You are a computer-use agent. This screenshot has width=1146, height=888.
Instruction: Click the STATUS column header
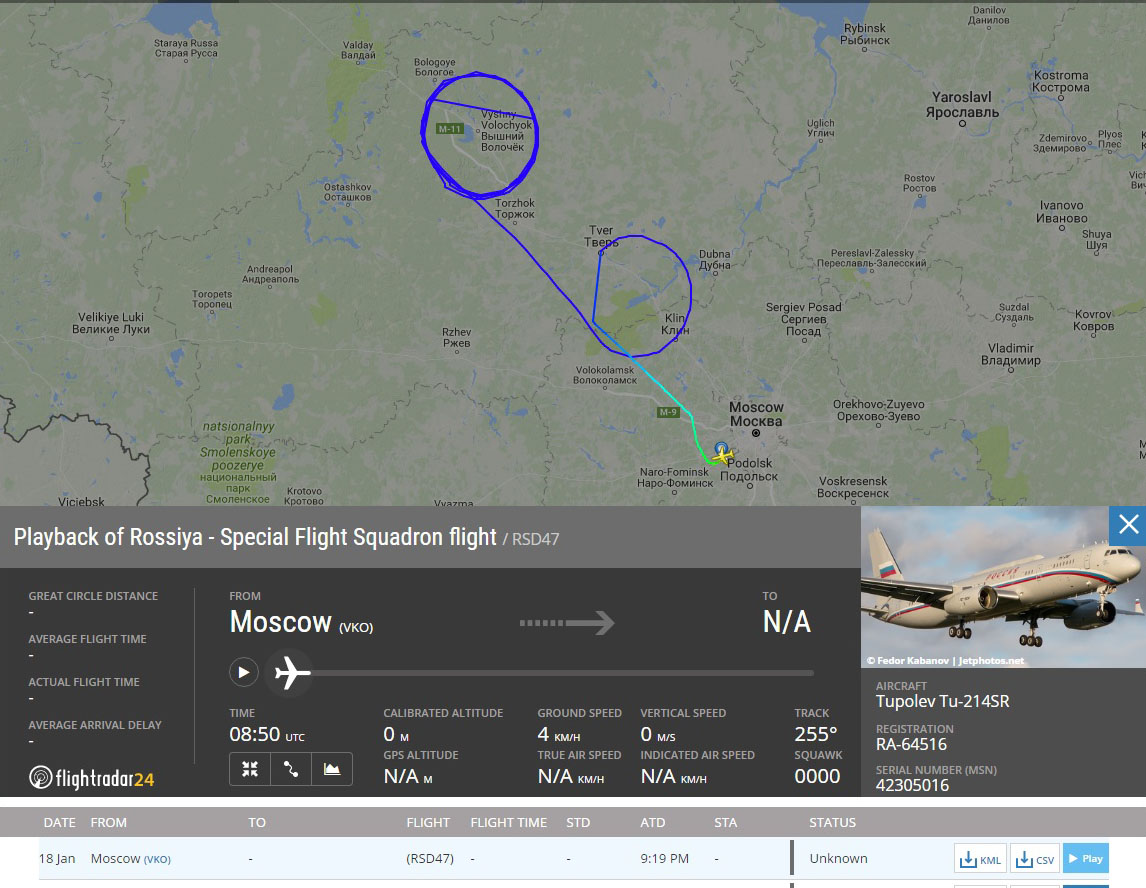832,823
